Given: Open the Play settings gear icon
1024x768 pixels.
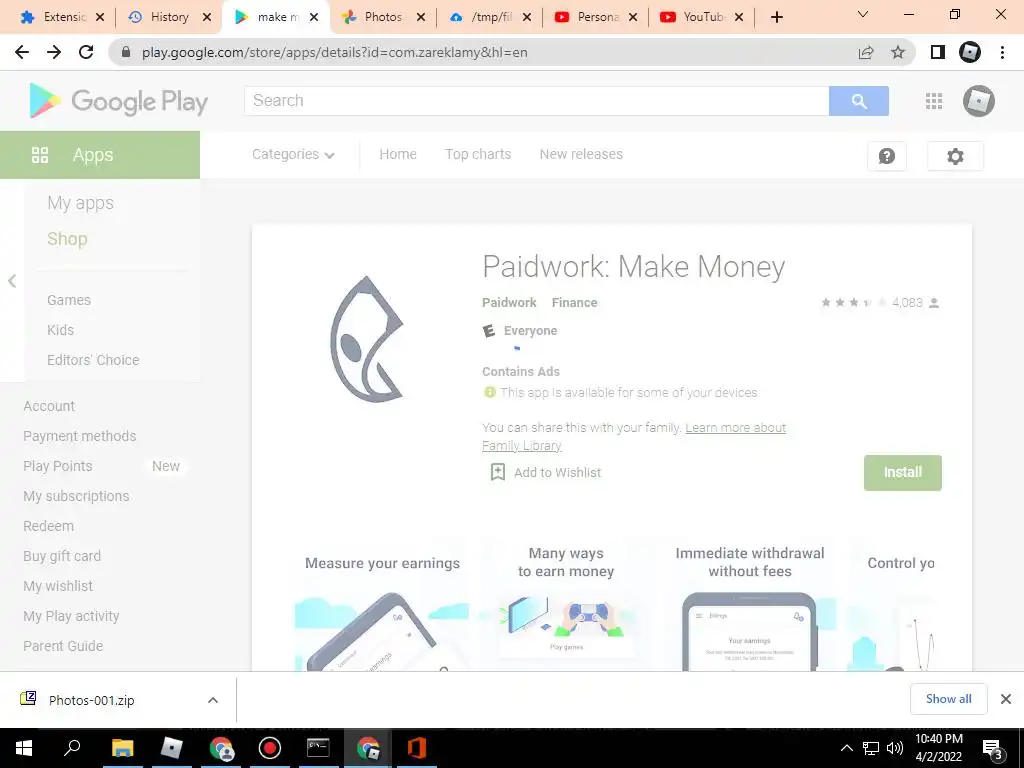Looking at the screenshot, I should 955,156.
